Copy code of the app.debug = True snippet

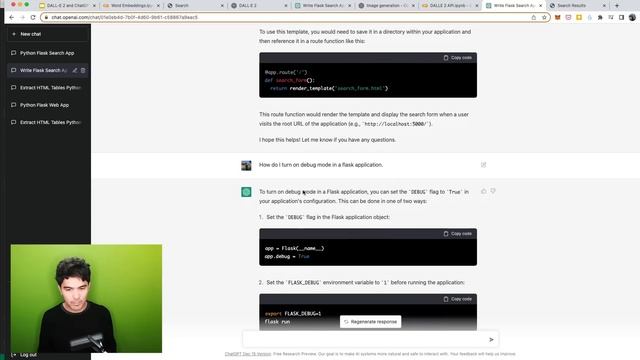click(x=458, y=233)
